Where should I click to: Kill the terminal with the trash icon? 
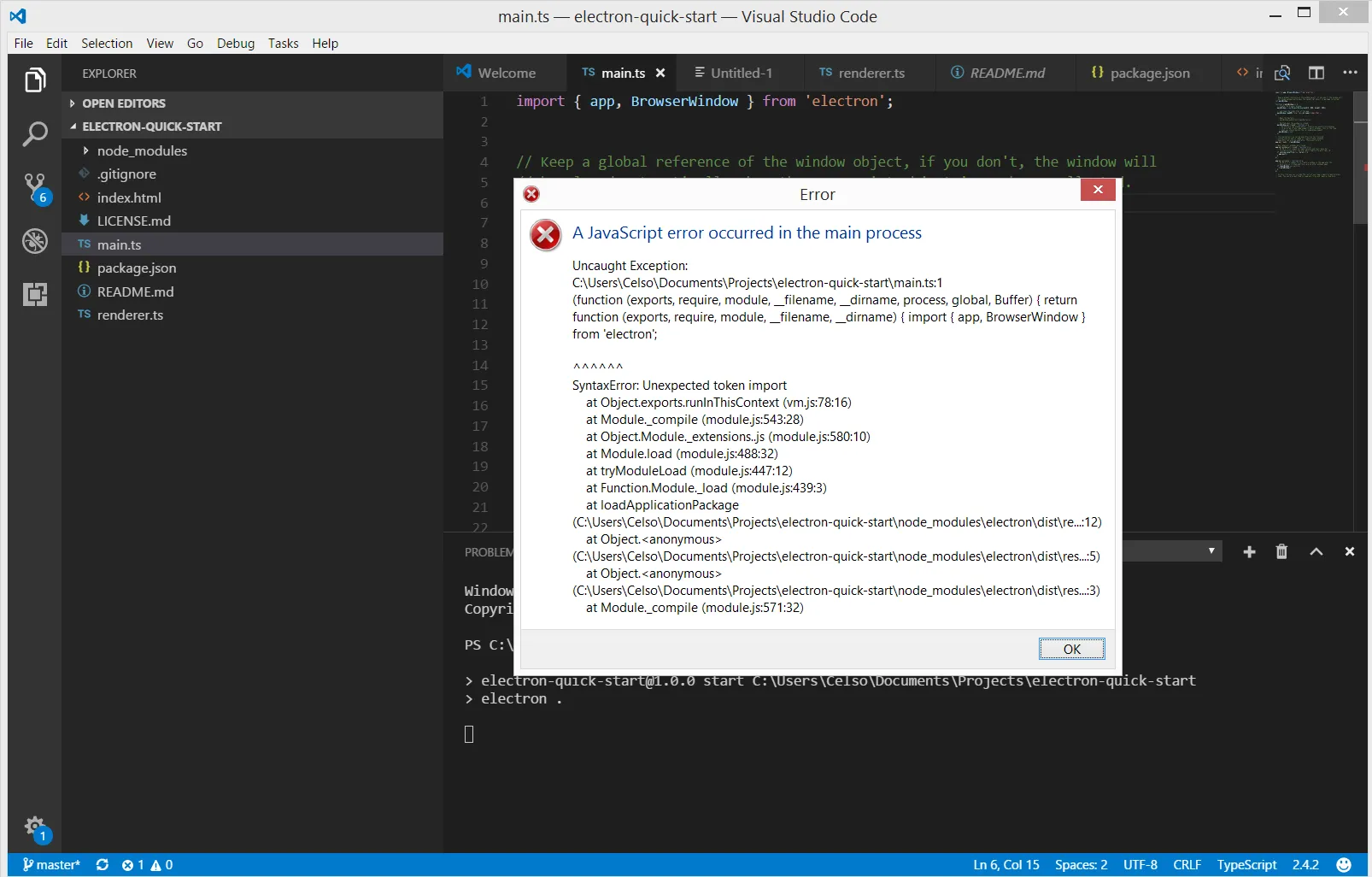coord(1281,552)
